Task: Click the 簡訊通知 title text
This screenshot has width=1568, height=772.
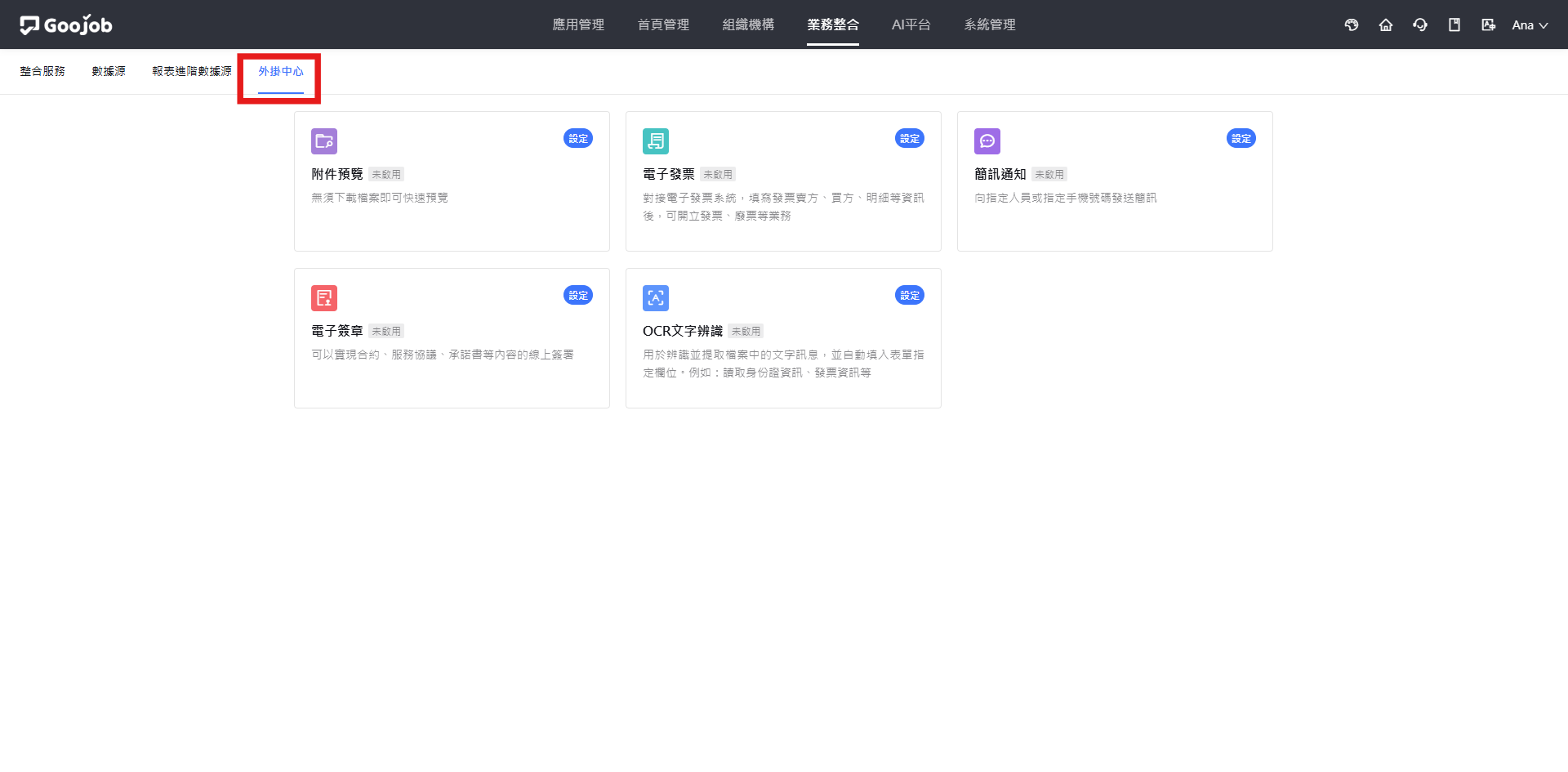Action: tap(1000, 174)
